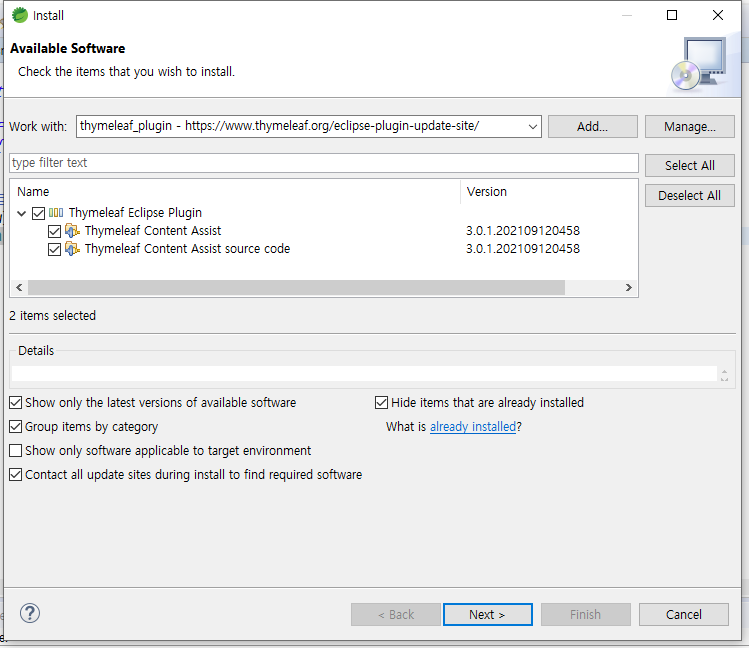Uncheck the Thymeleaf Eclipse Plugin category checkbox

pos(38,213)
